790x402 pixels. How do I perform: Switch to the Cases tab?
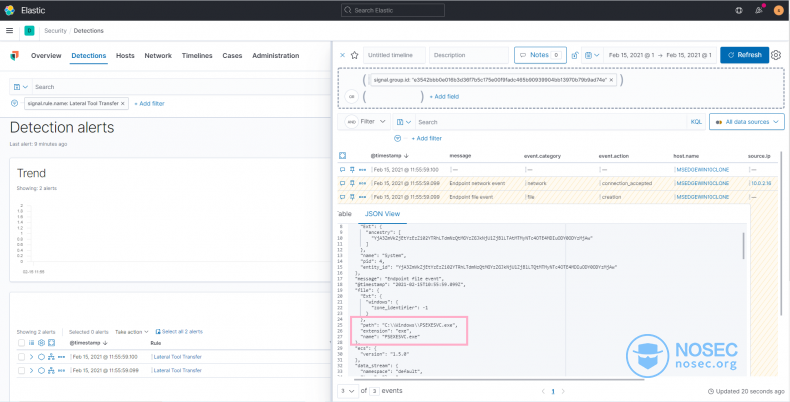tap(232, 56)
